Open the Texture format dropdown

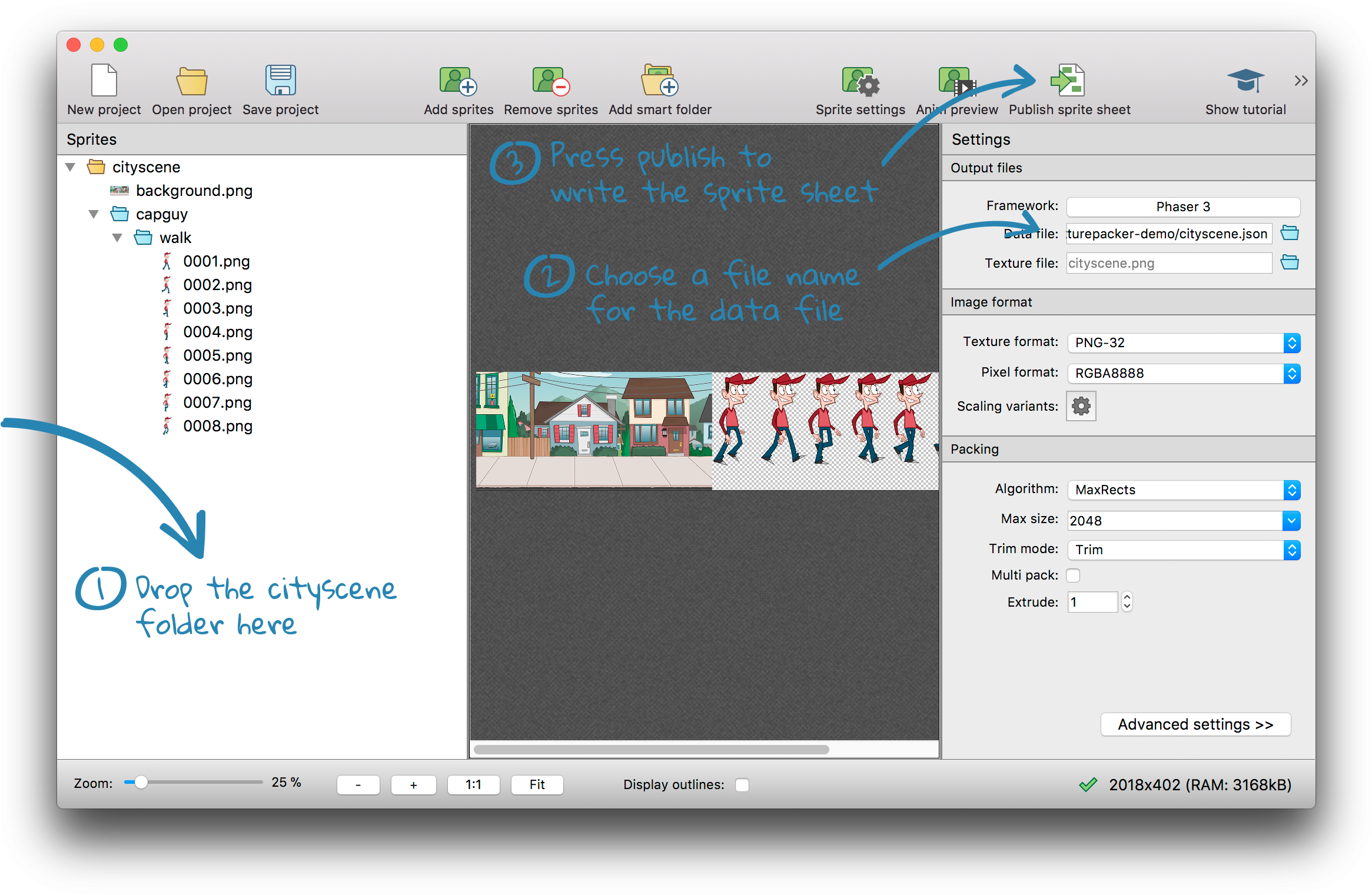tap(1183, 342)
